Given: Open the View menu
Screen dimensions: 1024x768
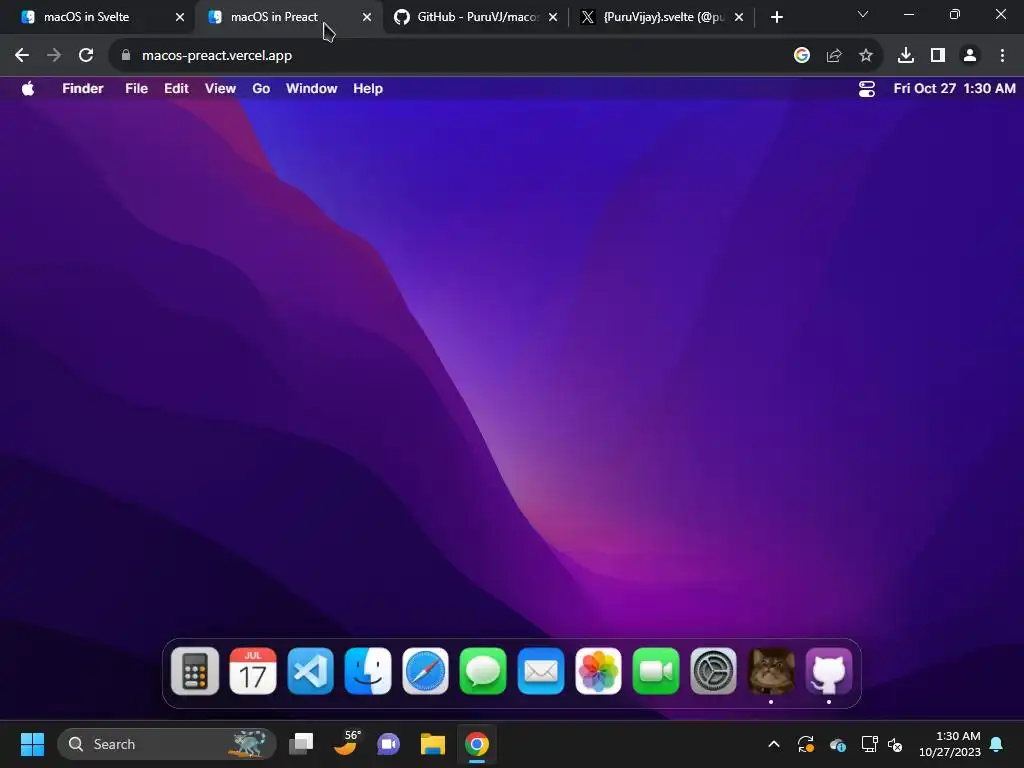Looking at the screenshot, I should pyautogui.click(x=220, y=88).
